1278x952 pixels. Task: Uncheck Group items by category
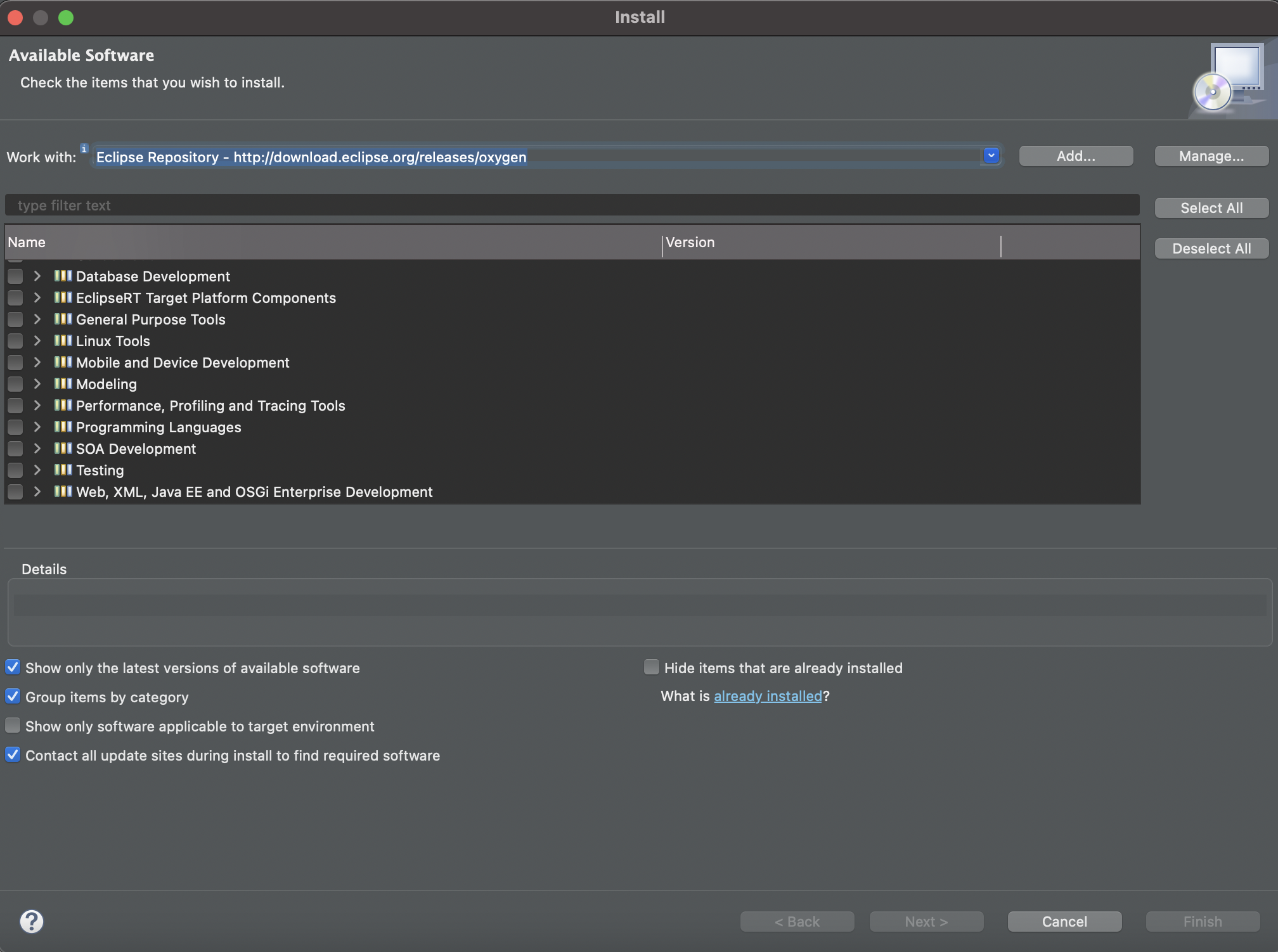13,696
